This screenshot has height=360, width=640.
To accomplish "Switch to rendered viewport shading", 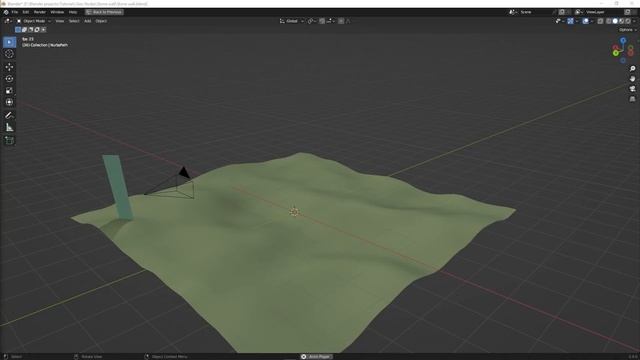I will click(628, 21).
